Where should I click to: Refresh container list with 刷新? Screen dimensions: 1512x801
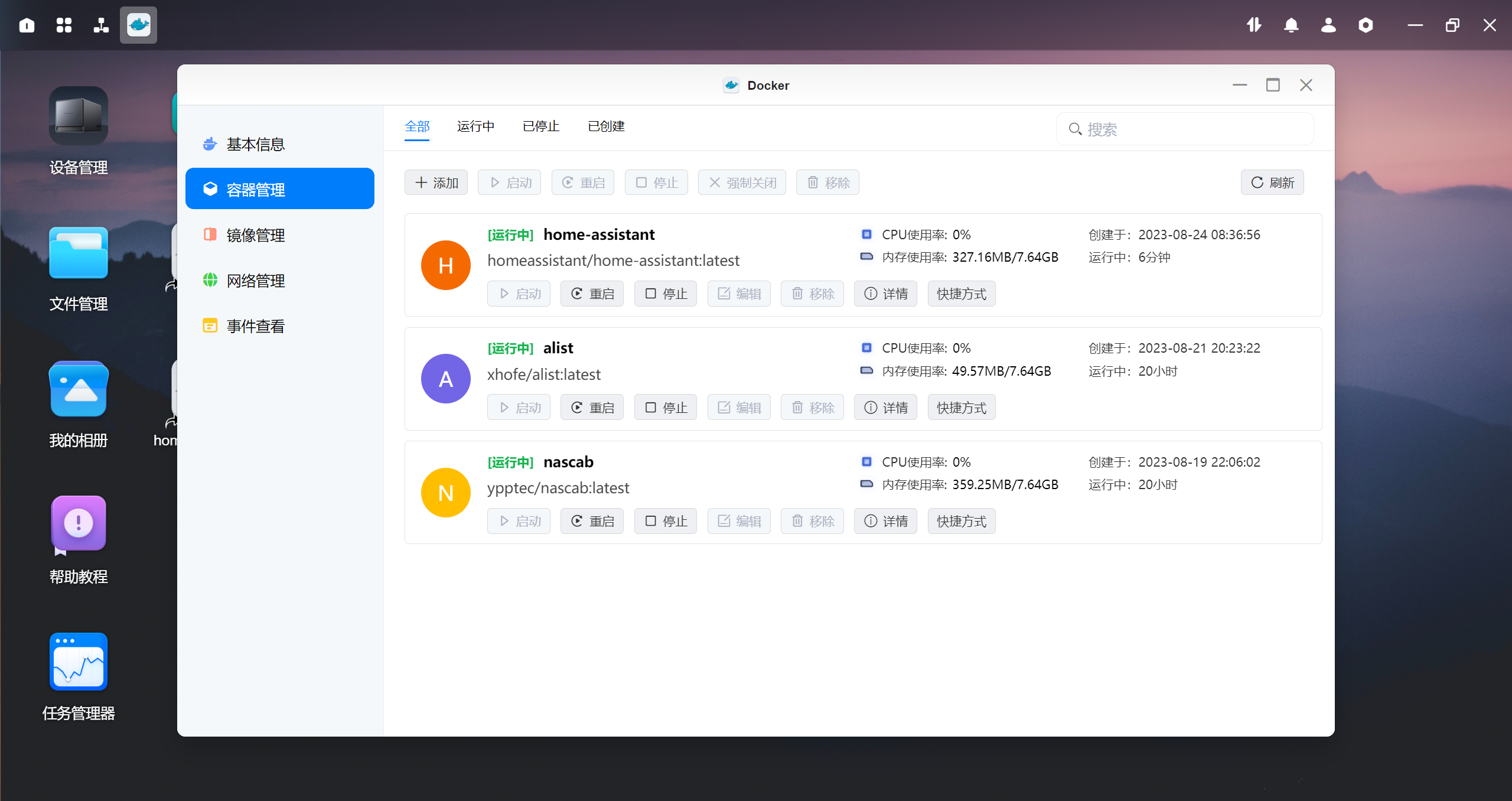tap(1272, 183)
